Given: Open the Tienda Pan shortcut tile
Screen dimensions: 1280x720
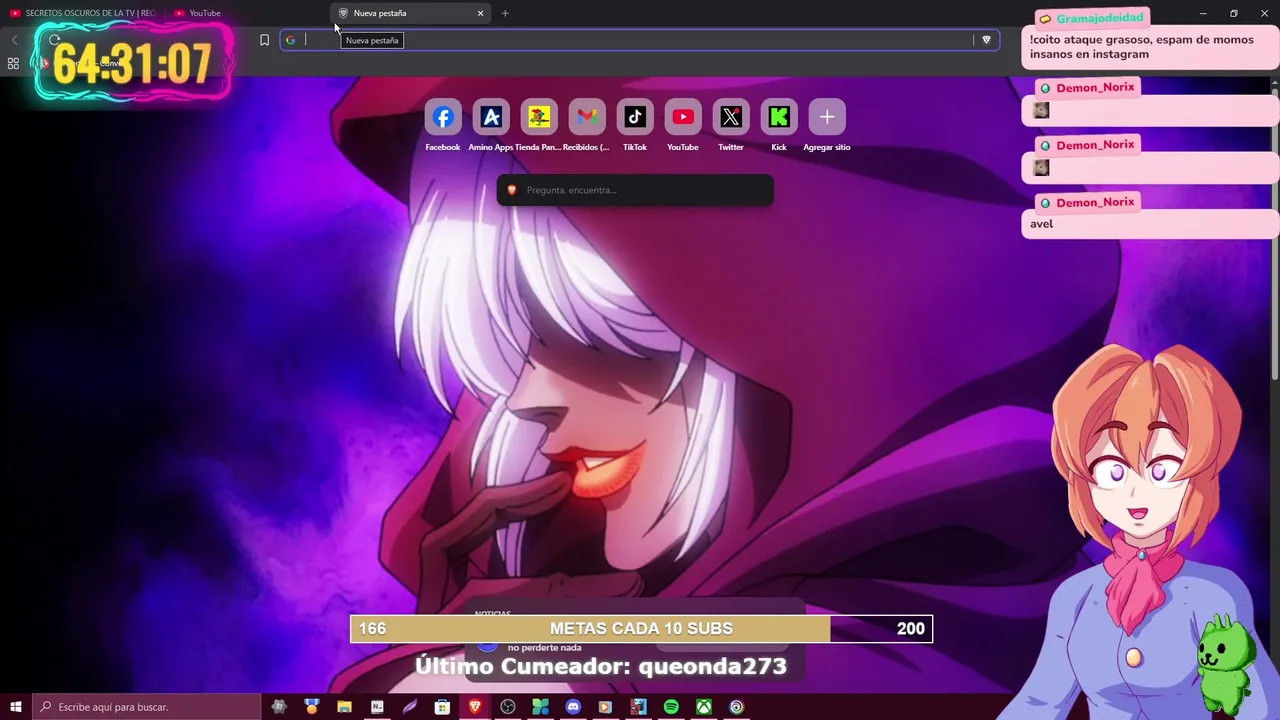Looking at the screenshot, I should pyautogui.click(x=539, y=118).
